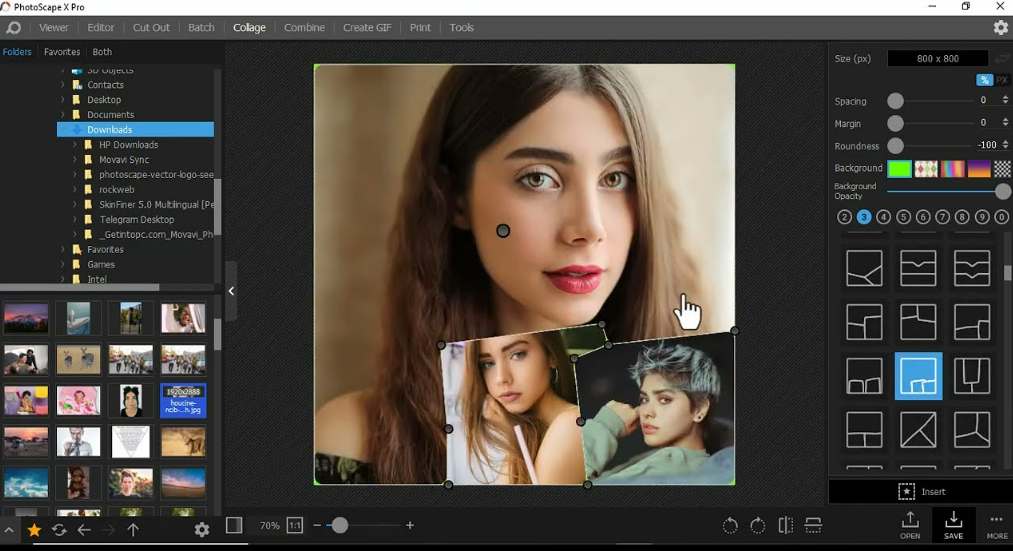Image resolution: width=1013 pixels, height=551 pixels.
Task: Select the 4-photo layout count
Action: click(883, 217)
